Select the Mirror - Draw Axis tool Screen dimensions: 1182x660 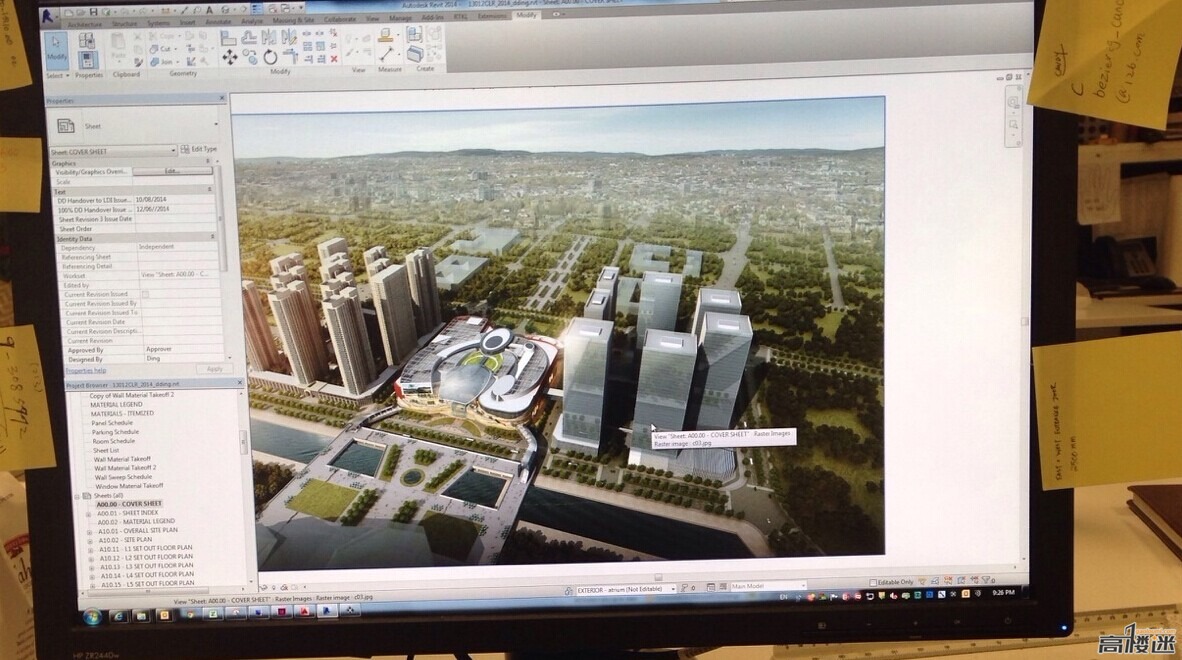pyautogui.click(x=288, y=37)
